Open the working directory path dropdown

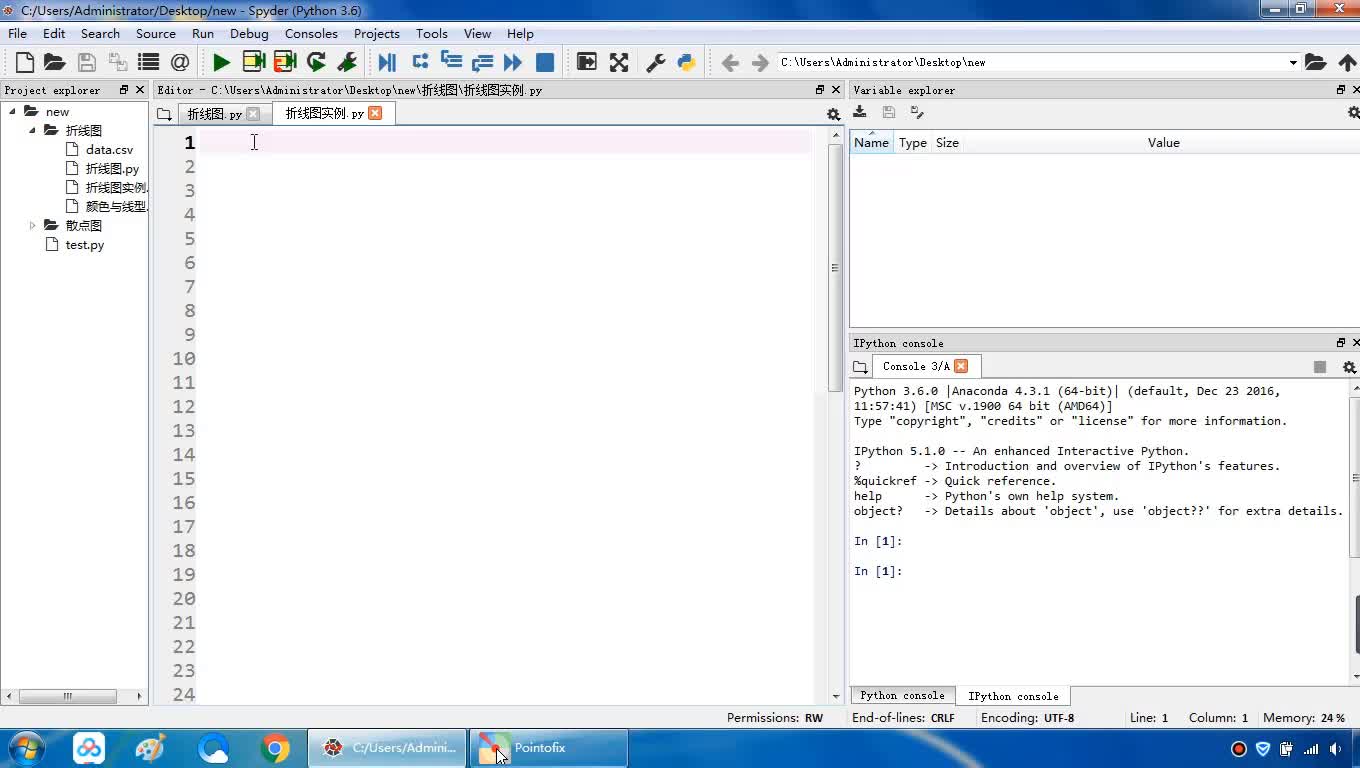point(1292,62)
